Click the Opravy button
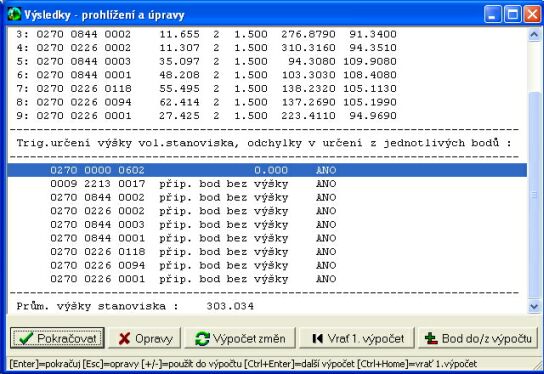544x374 pixels. click(145, 338)
